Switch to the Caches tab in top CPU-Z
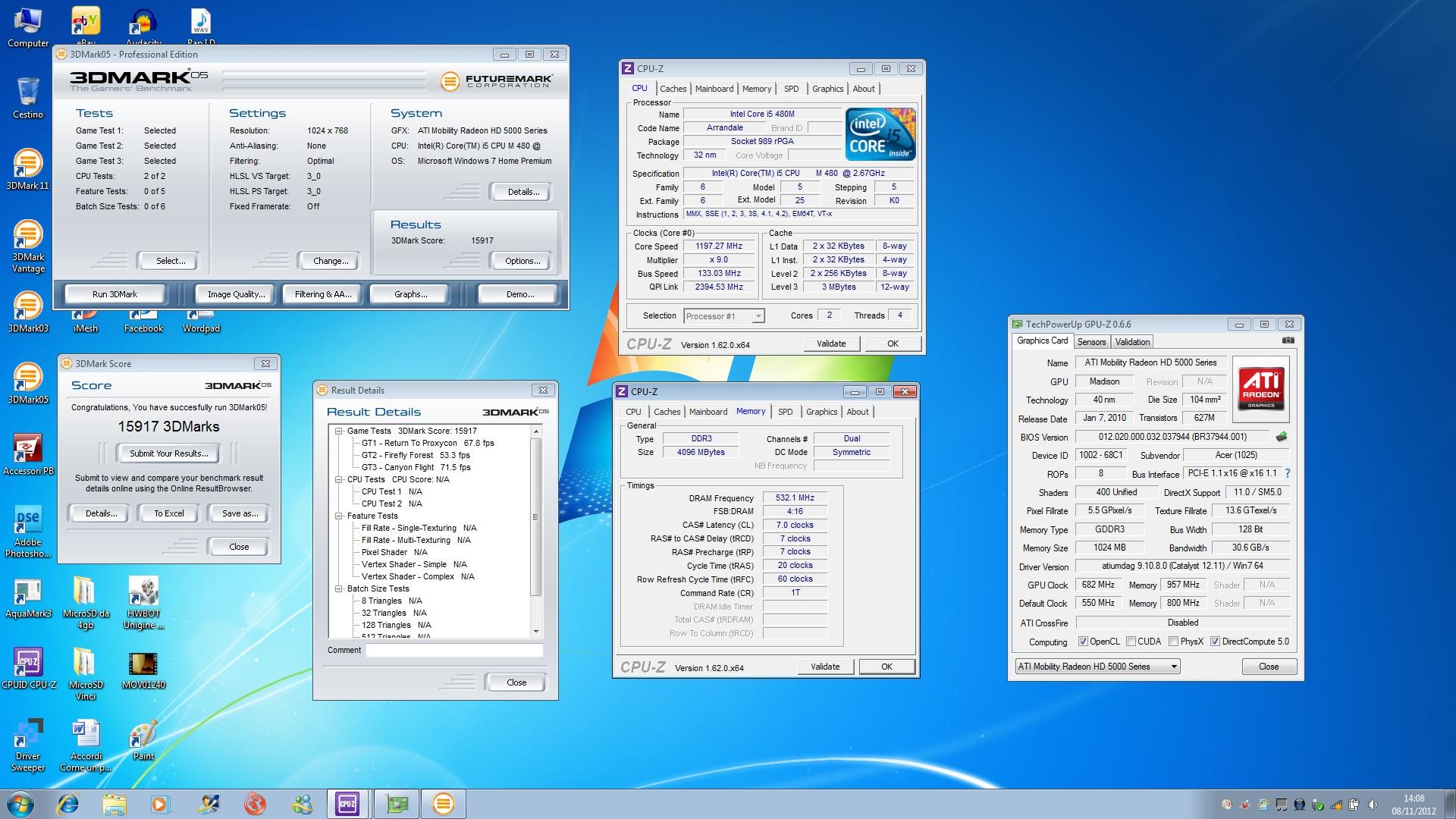Viewport: 1456px width, 819px height. click(673, 89)
